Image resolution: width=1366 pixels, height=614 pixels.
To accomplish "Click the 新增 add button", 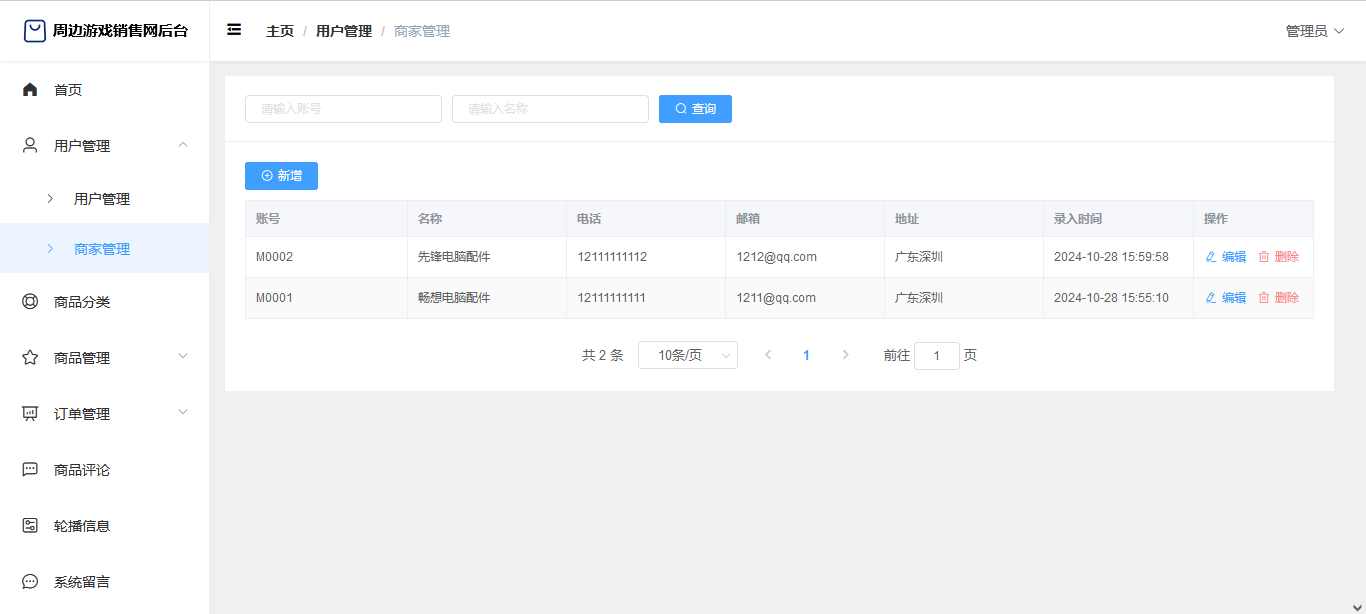I will [x=281, y=176].
